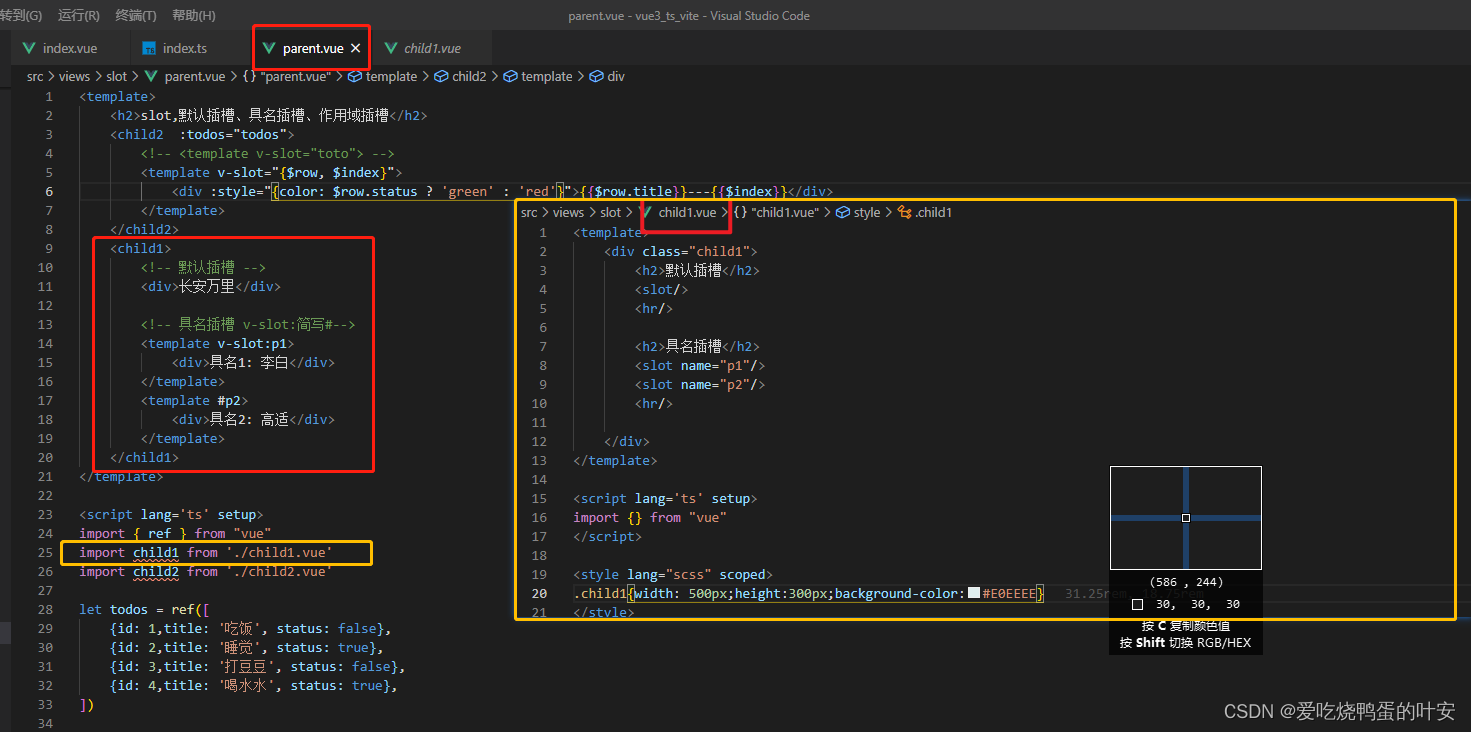Click the '长安万里' div line
Viewport: 1471px width, 732px height.
tap(211, 286)
